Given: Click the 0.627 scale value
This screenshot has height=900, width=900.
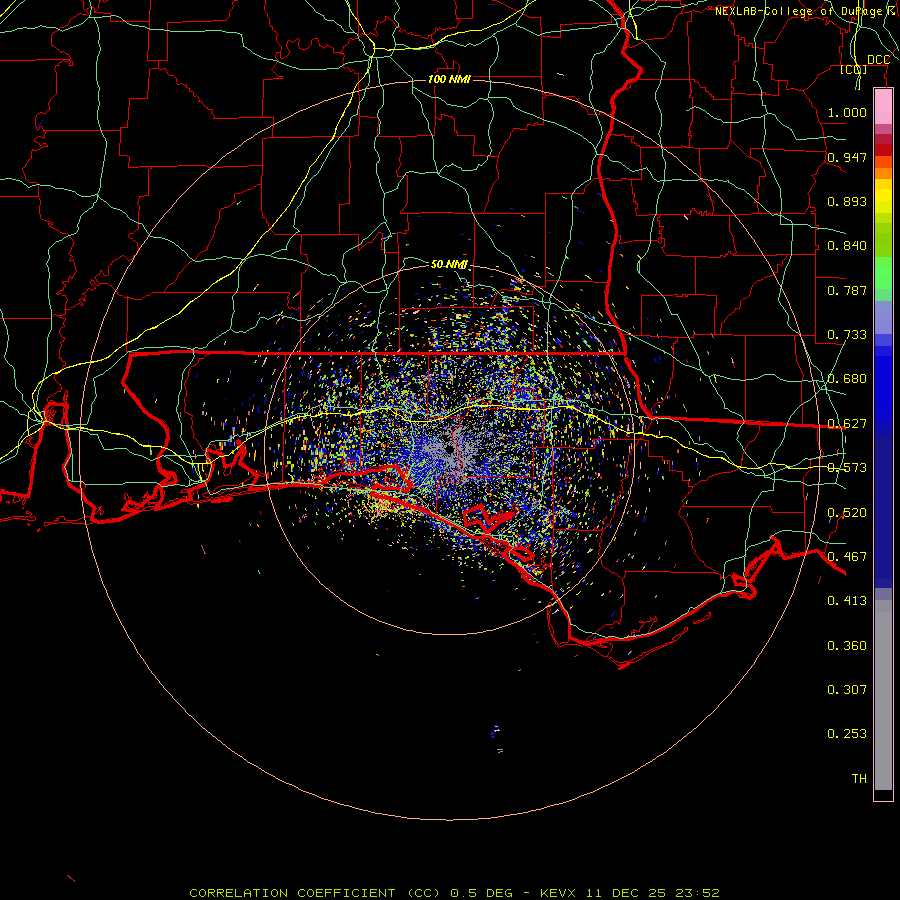Looking at the screenshot, I should pyautogui.click(x=847, y=424).
